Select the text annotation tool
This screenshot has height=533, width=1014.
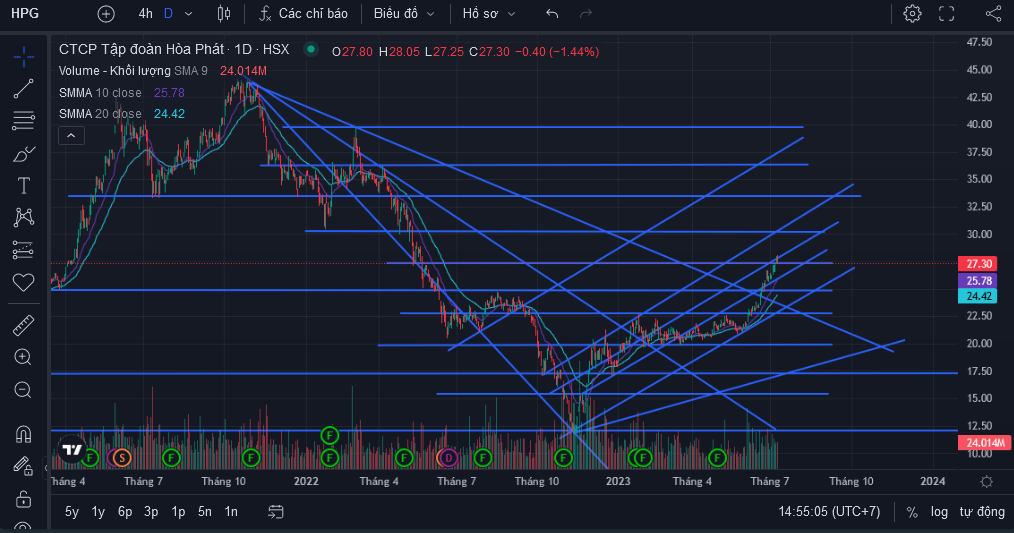click(24, 186)
